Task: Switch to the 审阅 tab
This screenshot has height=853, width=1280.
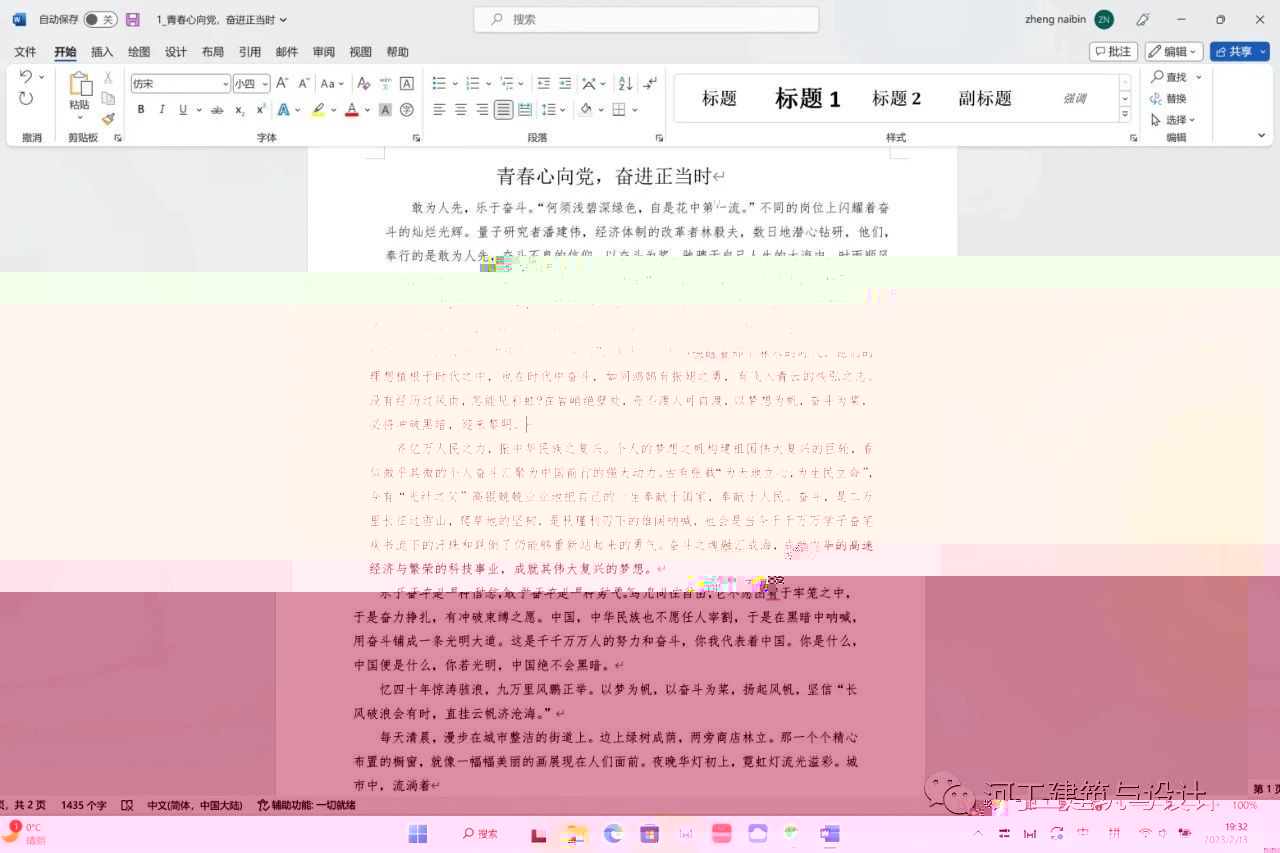Action: [324, 52]
